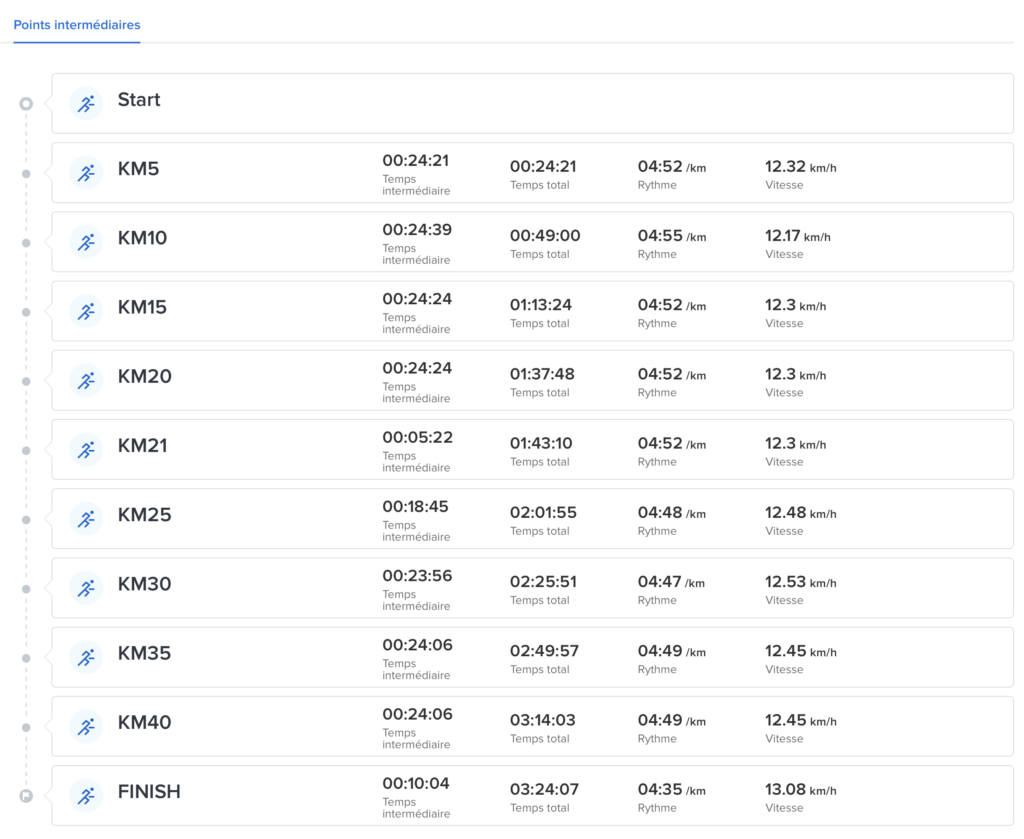The height and width of the screenshot is (839, 1024).
Task: Select the timeline dot beside KM30
Action: 26,589
